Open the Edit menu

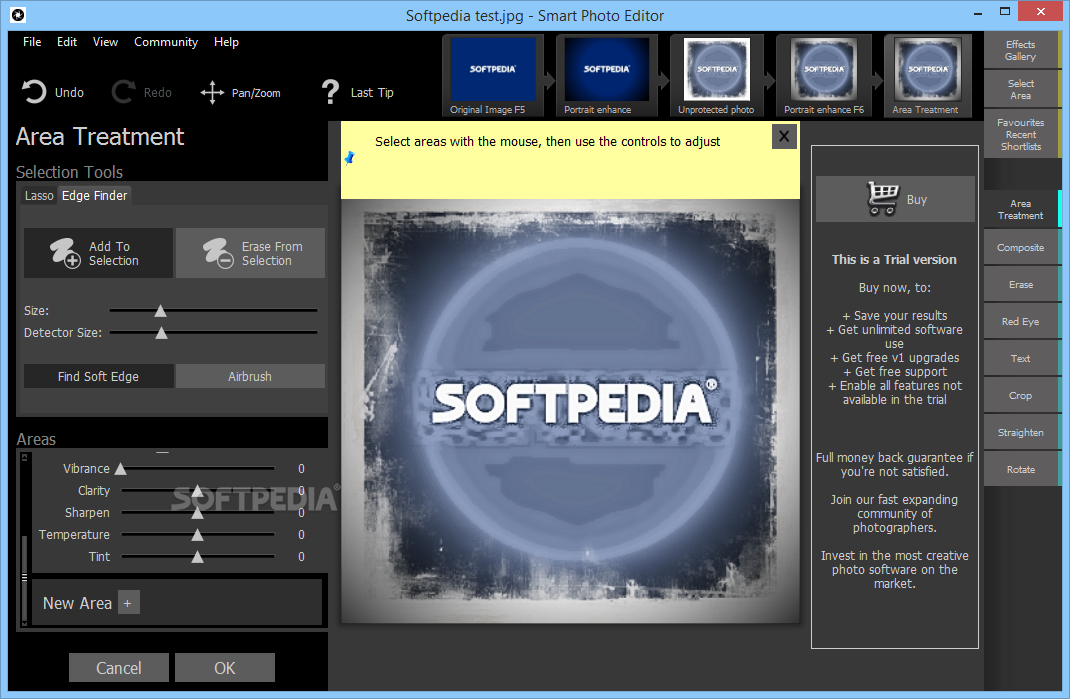click(67, 42)
